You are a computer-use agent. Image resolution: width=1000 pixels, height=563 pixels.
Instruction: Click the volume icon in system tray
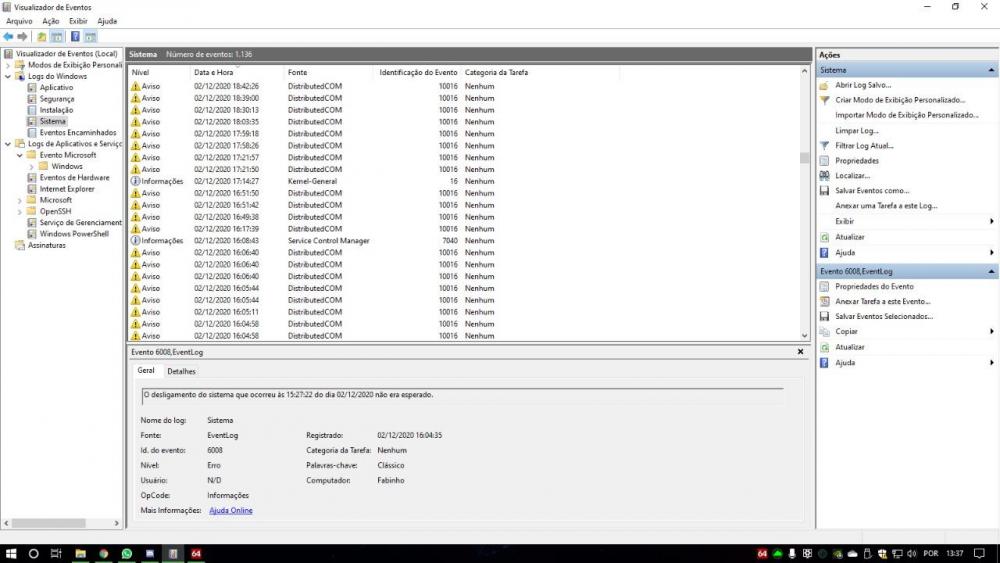coord(912,553)
